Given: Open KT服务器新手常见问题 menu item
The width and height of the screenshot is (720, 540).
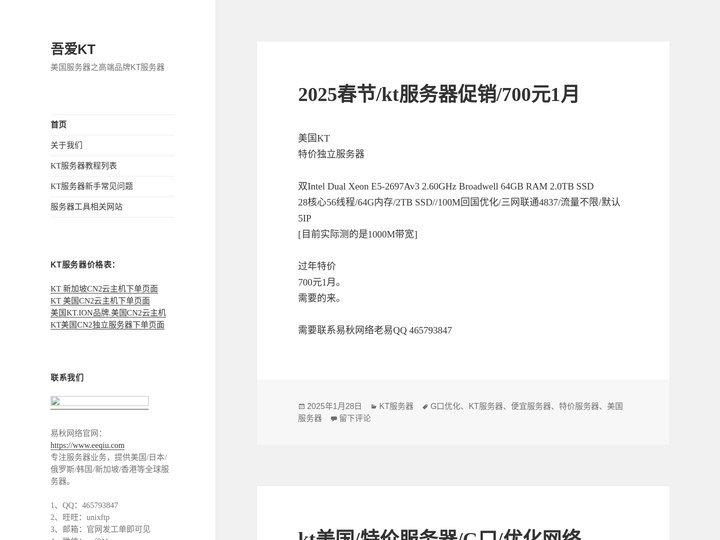Looking at the screenshot, I should [x=92, y=186].
